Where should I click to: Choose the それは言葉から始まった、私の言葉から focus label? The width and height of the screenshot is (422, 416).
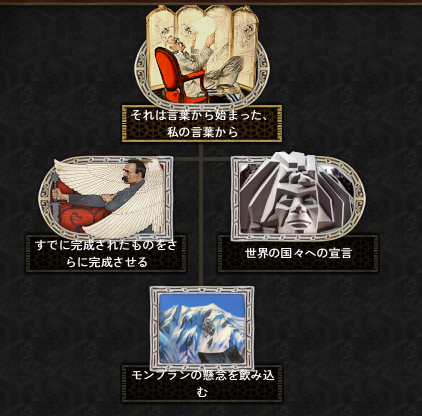point(202,124)
